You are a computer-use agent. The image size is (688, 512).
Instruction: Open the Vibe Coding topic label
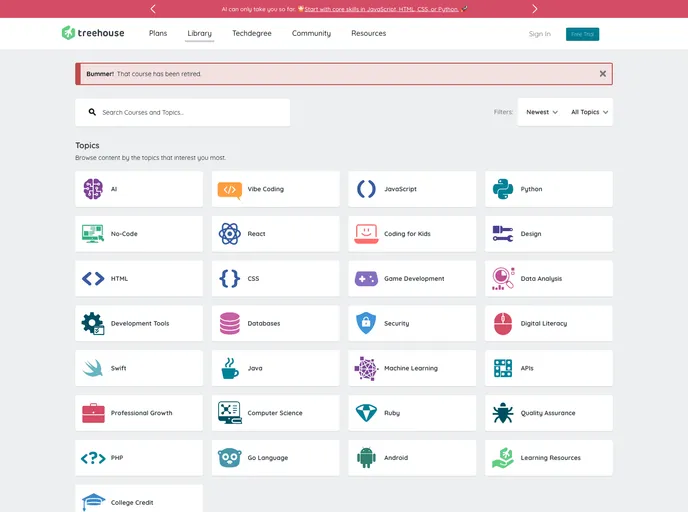coord(265,189)
